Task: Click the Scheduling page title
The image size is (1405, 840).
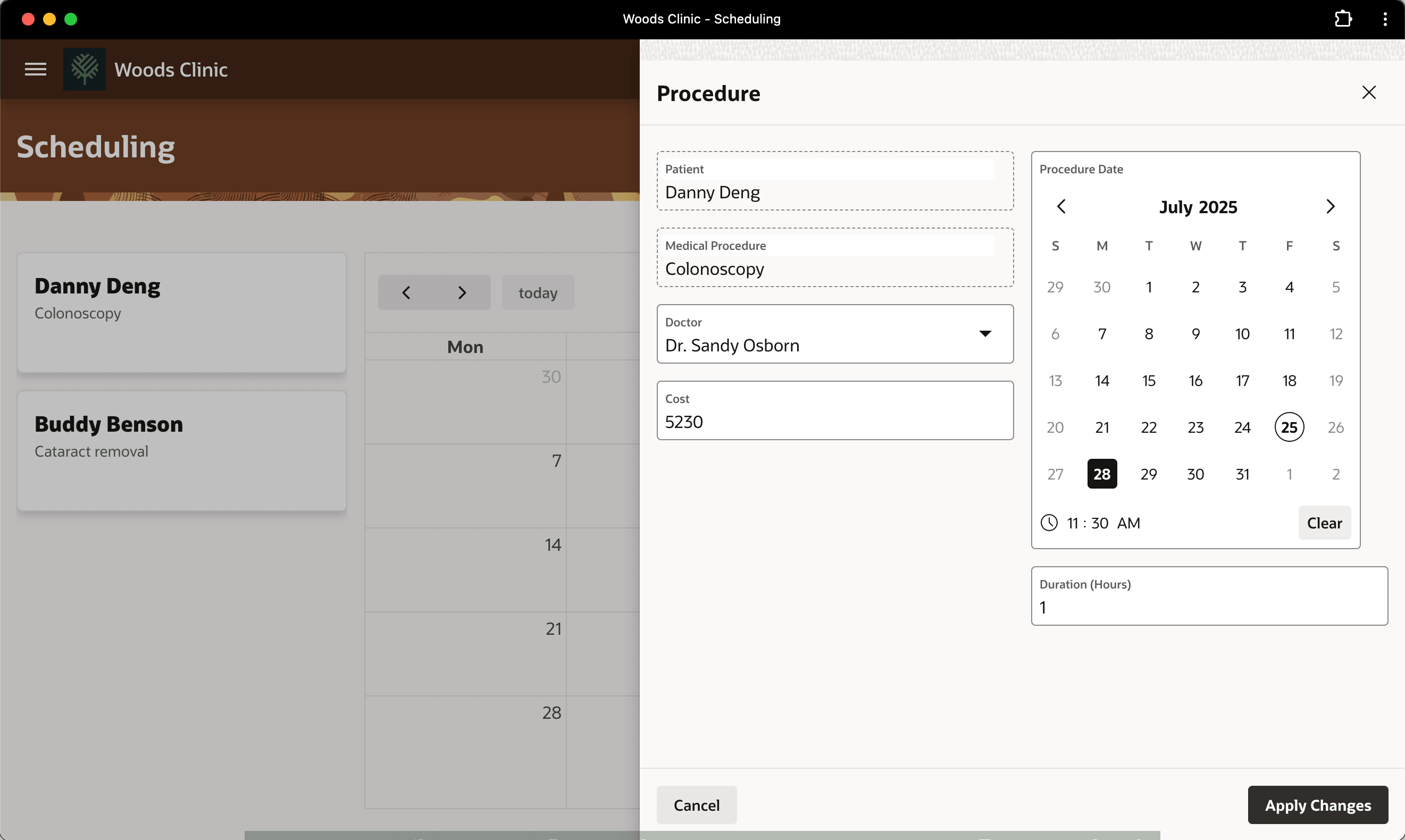Action: click(96, 147)
